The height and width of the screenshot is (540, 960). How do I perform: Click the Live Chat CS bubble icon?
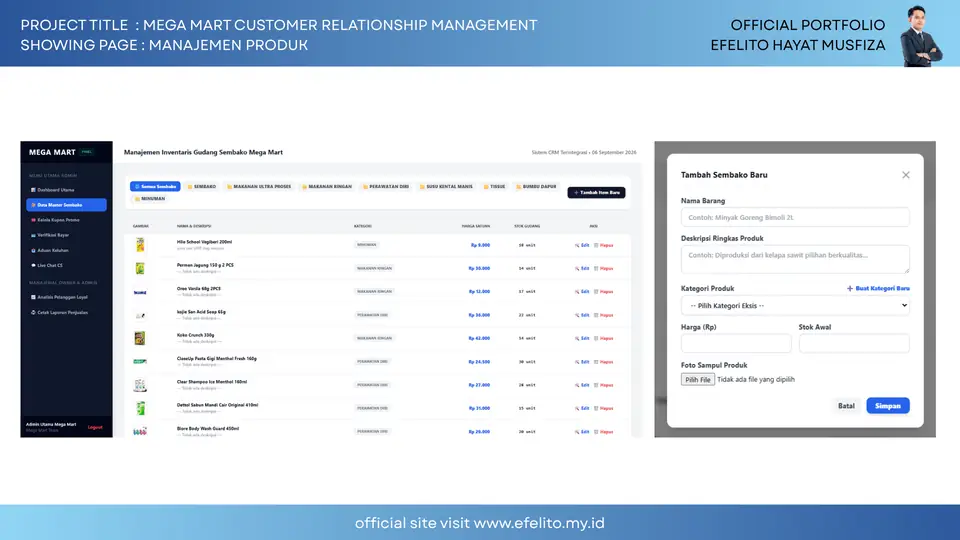click(33, 266)
